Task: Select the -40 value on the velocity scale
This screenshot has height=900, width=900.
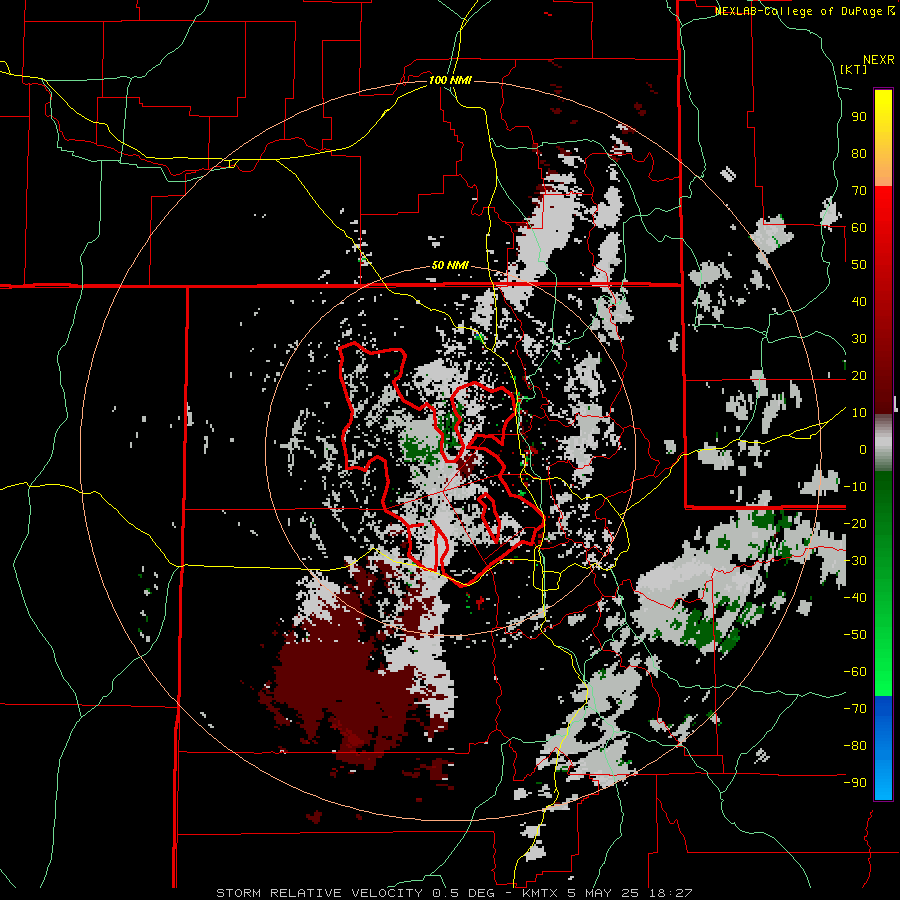Action: click(x=855, y=598)
